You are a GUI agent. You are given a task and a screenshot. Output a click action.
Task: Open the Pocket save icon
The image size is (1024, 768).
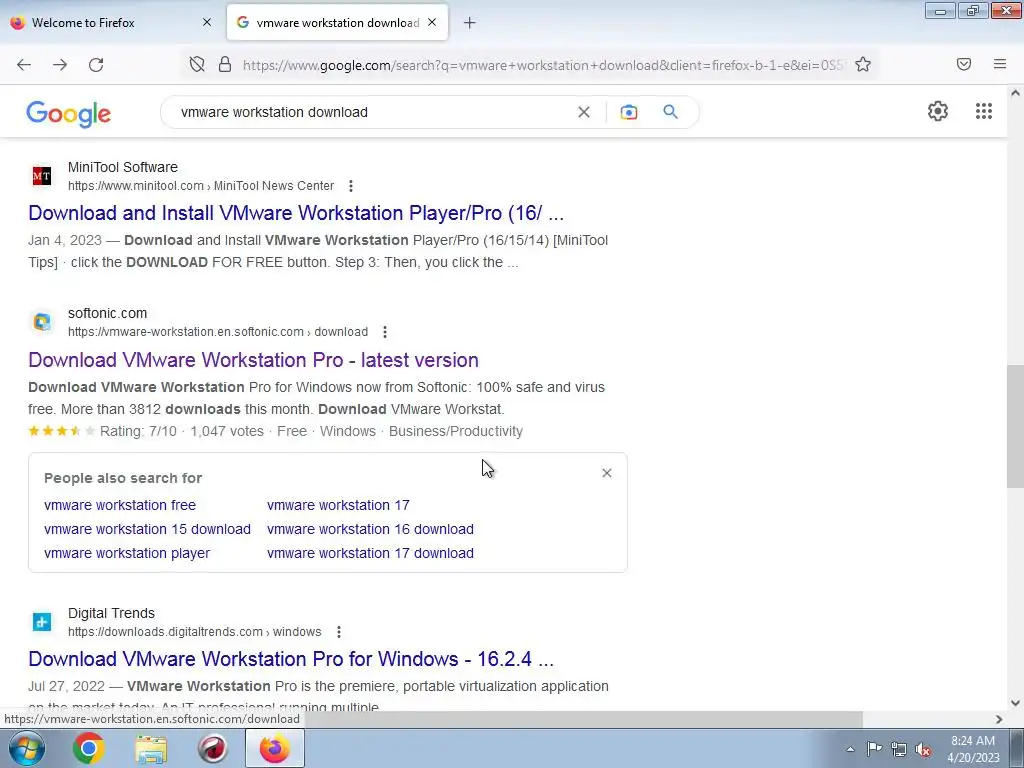point(964,64)
